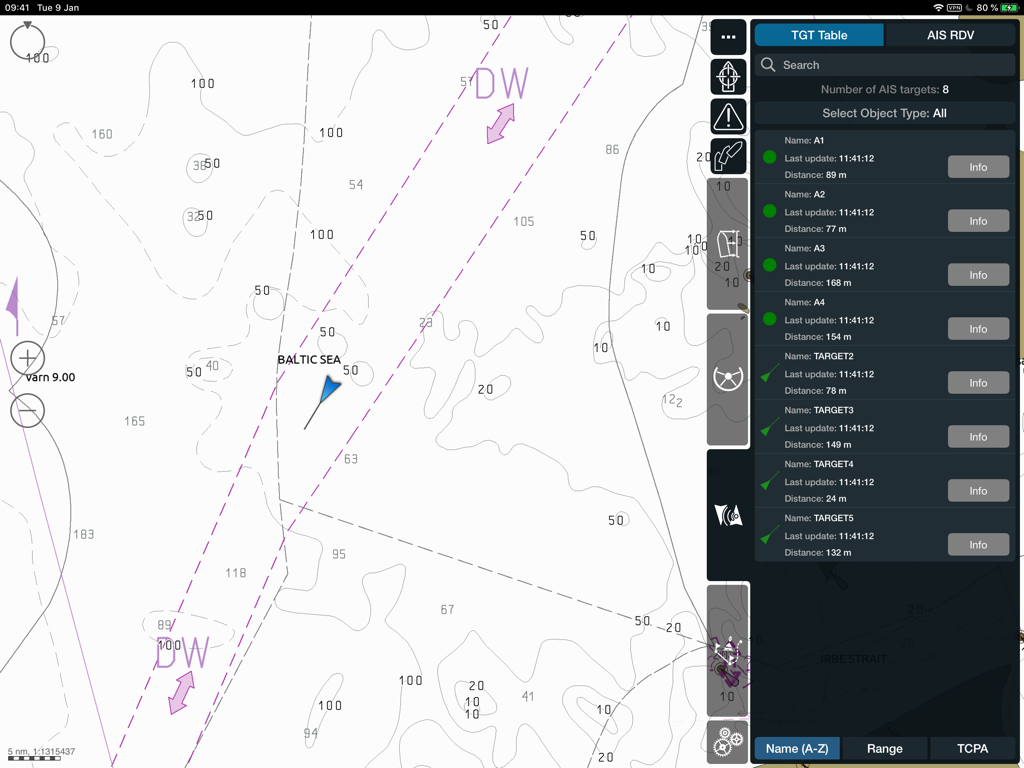Click the zoom-in magnifier icon
The height and width of the screenshot is (768, 1024).
pyautogui.click(x=27, y=358)
